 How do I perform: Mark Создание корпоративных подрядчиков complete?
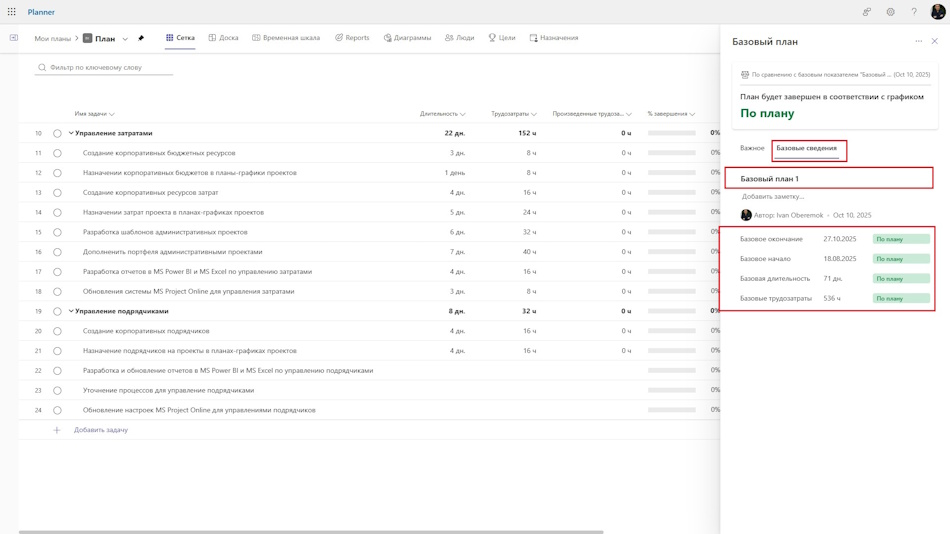(x=57, y=332)
